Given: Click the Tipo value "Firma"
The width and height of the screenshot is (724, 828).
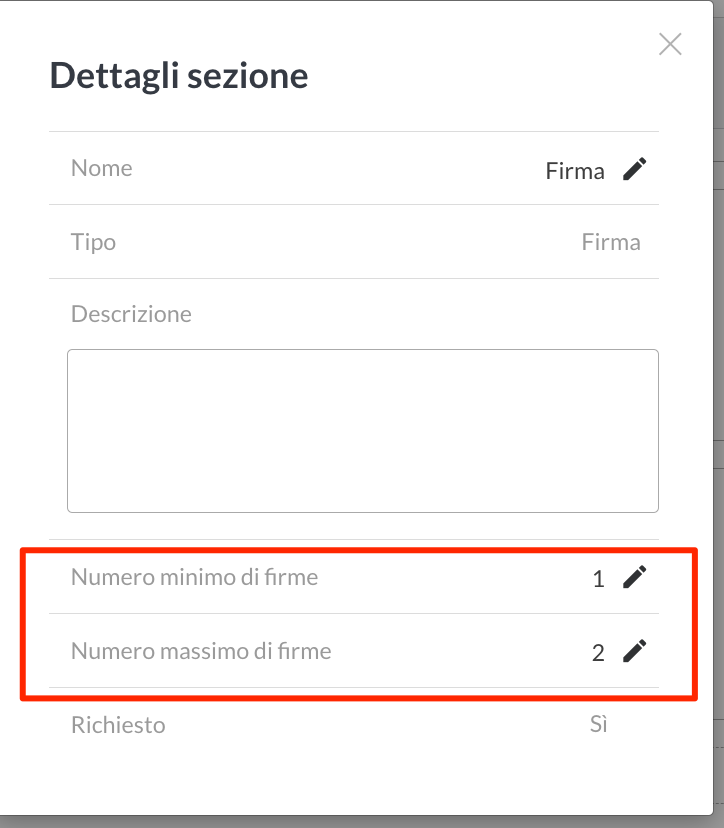Looking at the screenshot, I should click(x=611, y=242).
